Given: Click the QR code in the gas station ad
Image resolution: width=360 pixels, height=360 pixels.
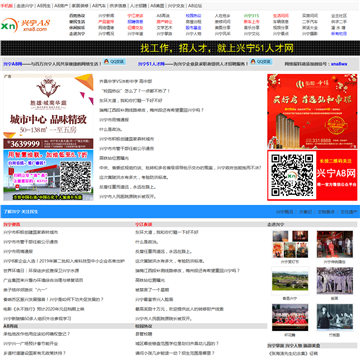Looking at the screenshot, I should click(75, 177).
